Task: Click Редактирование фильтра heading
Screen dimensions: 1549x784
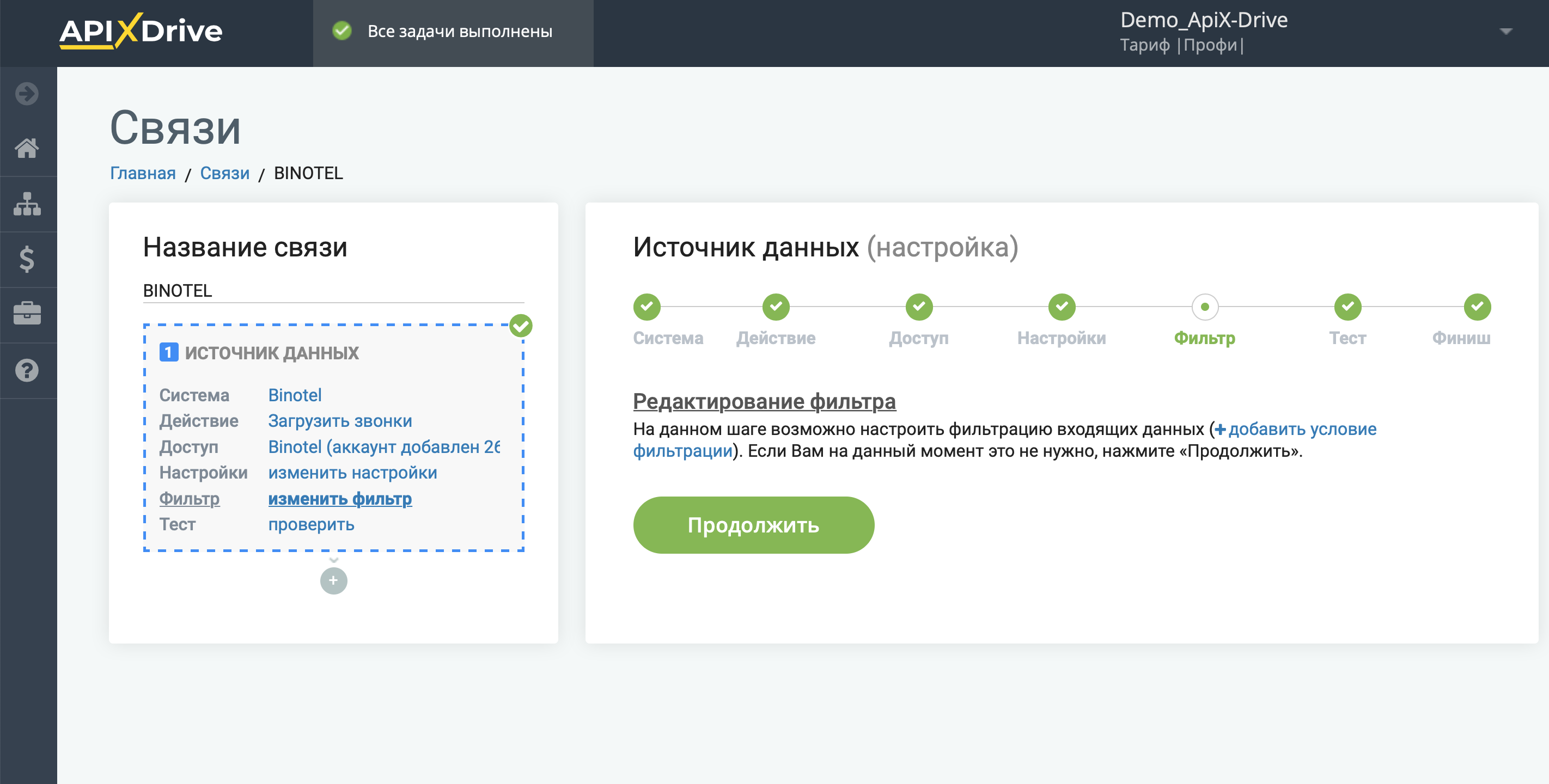Action: 764,401
